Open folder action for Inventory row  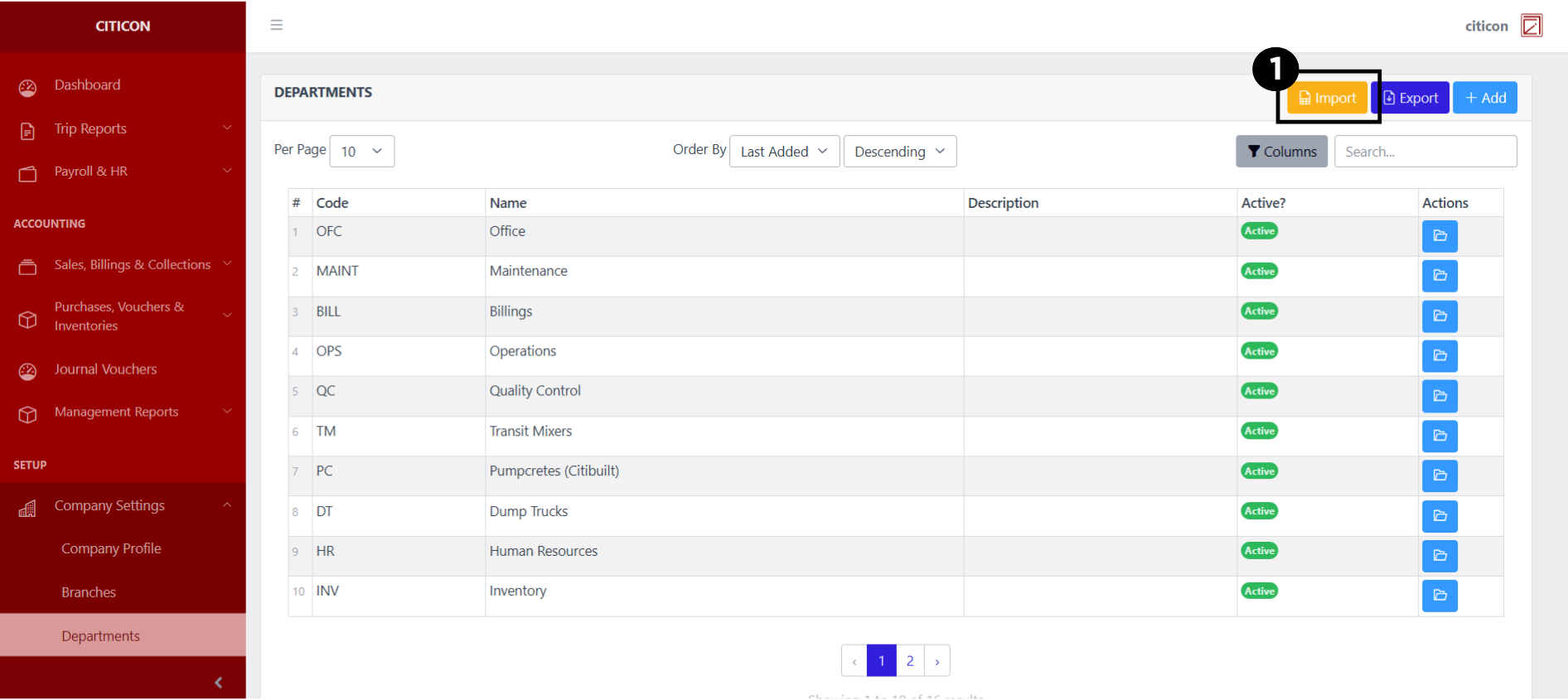[1440, 596]
